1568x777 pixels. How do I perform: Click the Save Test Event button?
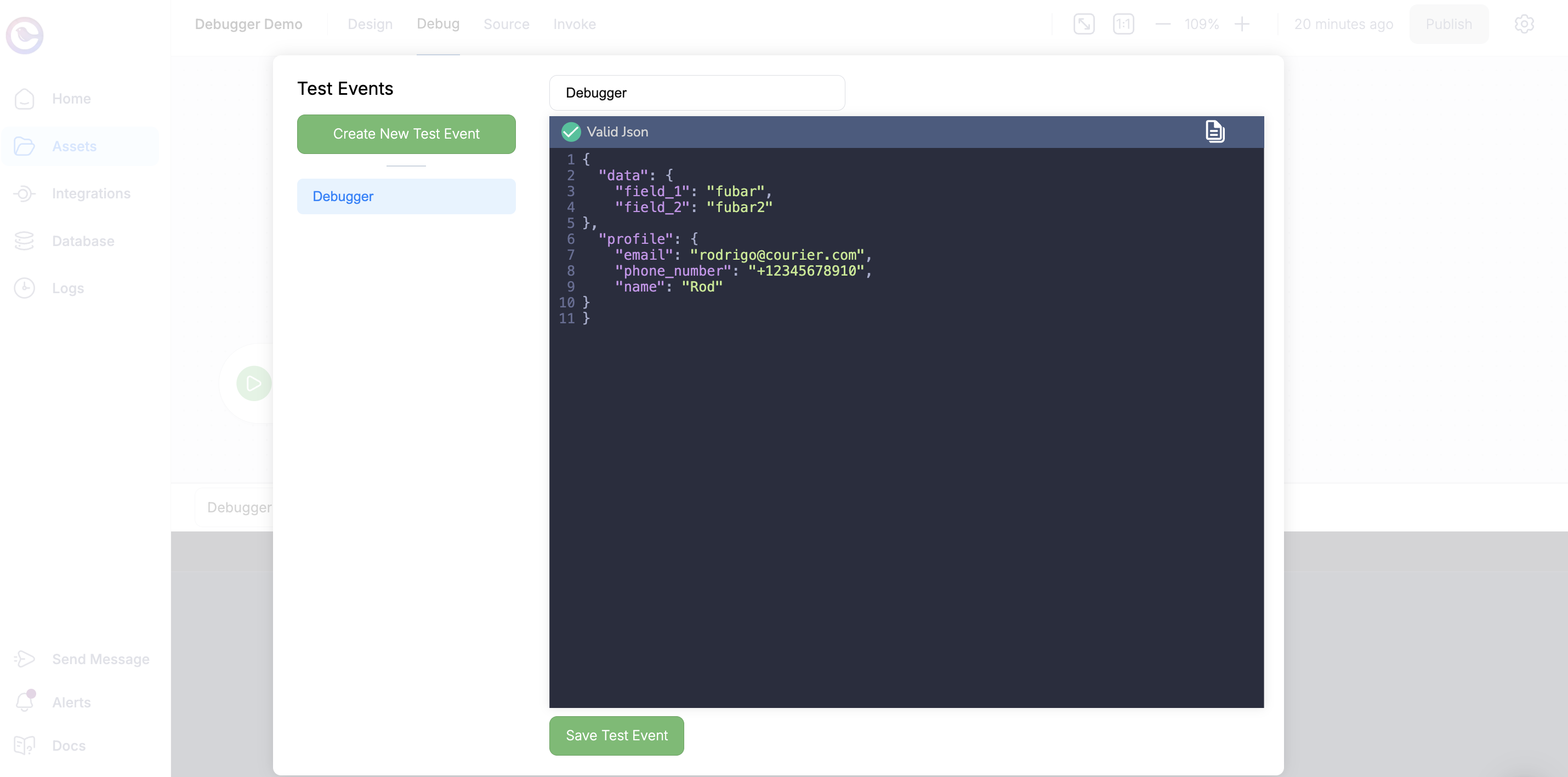point(616,735)
